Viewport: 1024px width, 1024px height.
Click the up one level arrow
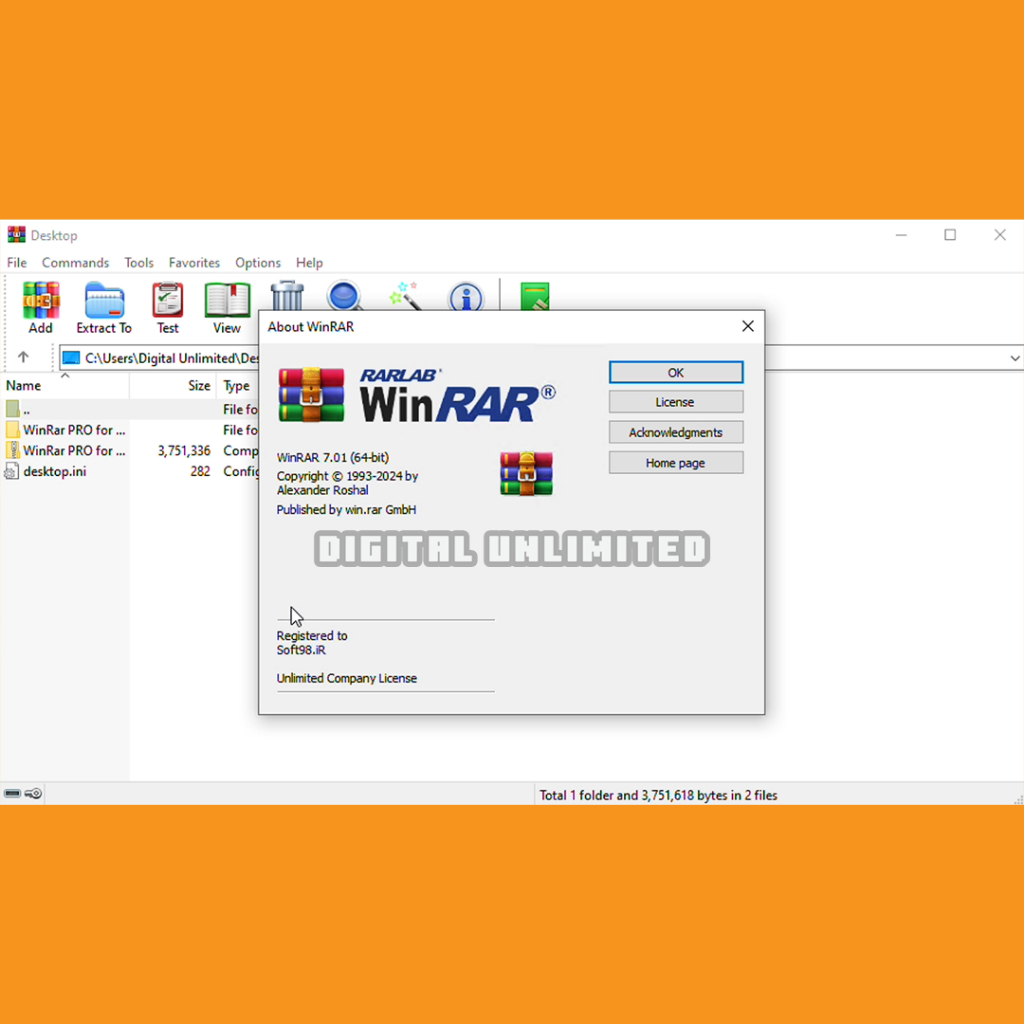click(23, 357)
